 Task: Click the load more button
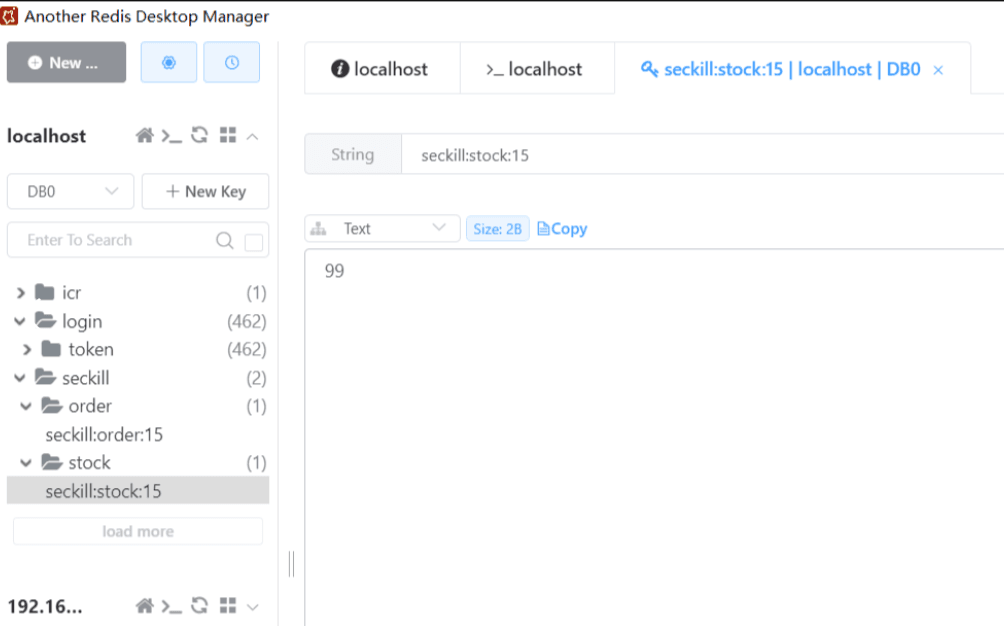coord(138,531)
